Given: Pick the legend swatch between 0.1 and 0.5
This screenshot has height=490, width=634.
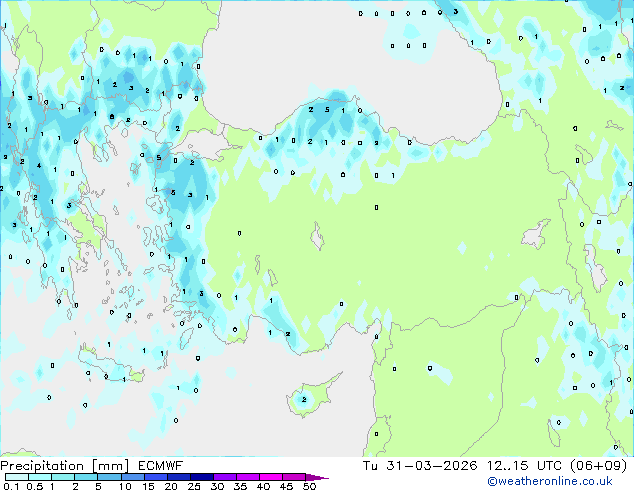Looking at the screenshot, I should coord(17,477).
